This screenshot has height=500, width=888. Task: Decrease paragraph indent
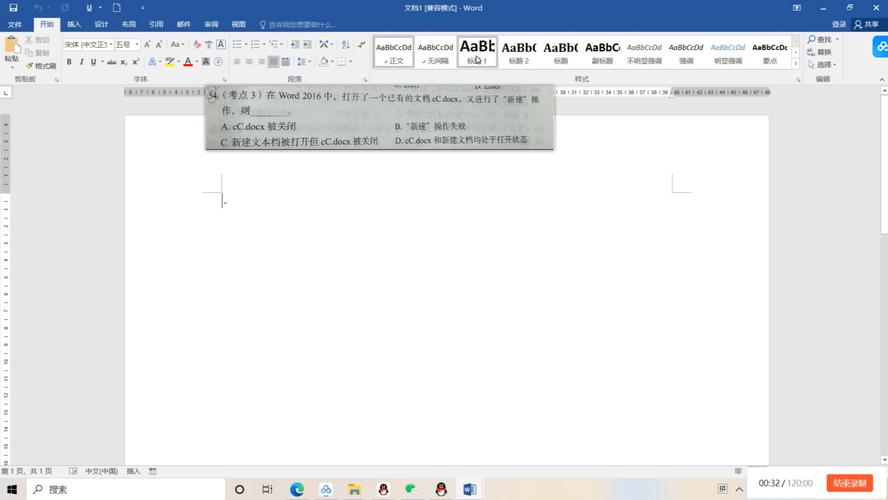tap(294, 44)
